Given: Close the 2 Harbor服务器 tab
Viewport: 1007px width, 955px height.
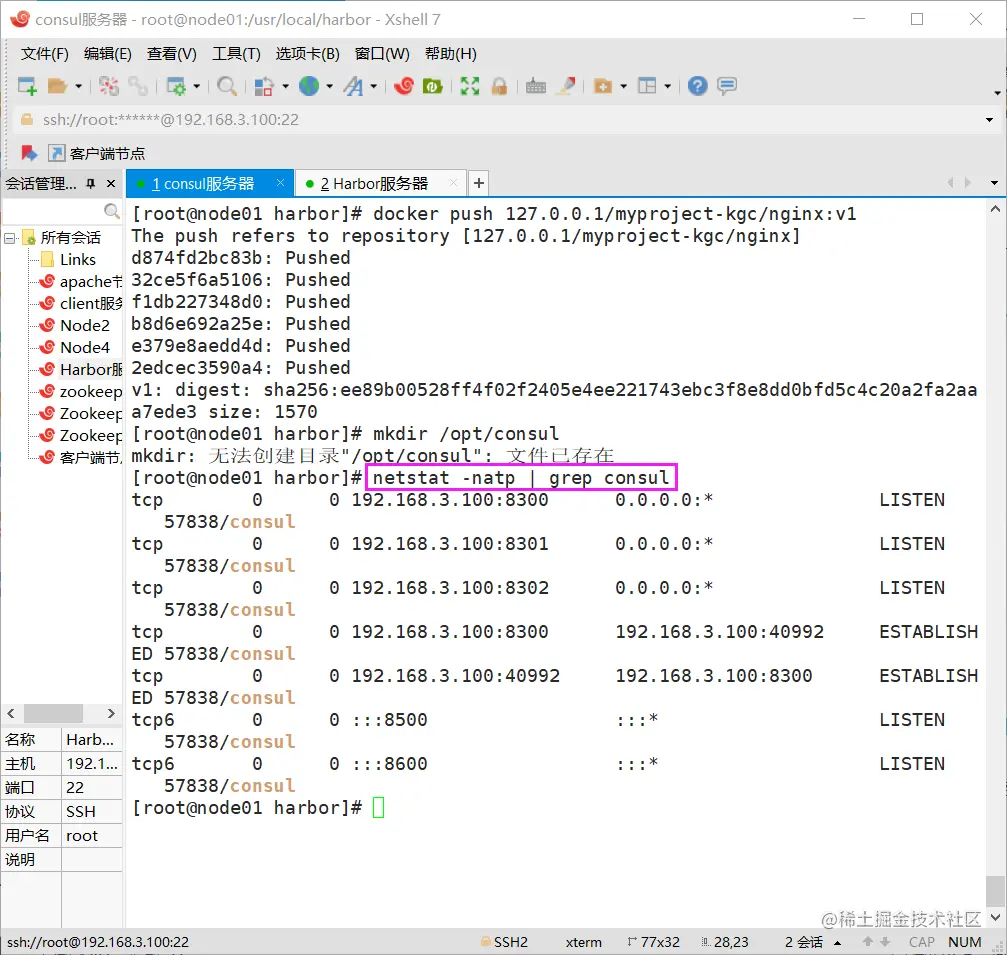Looking at the screenshot, I should pyautogui.click(x=453, y=183).
